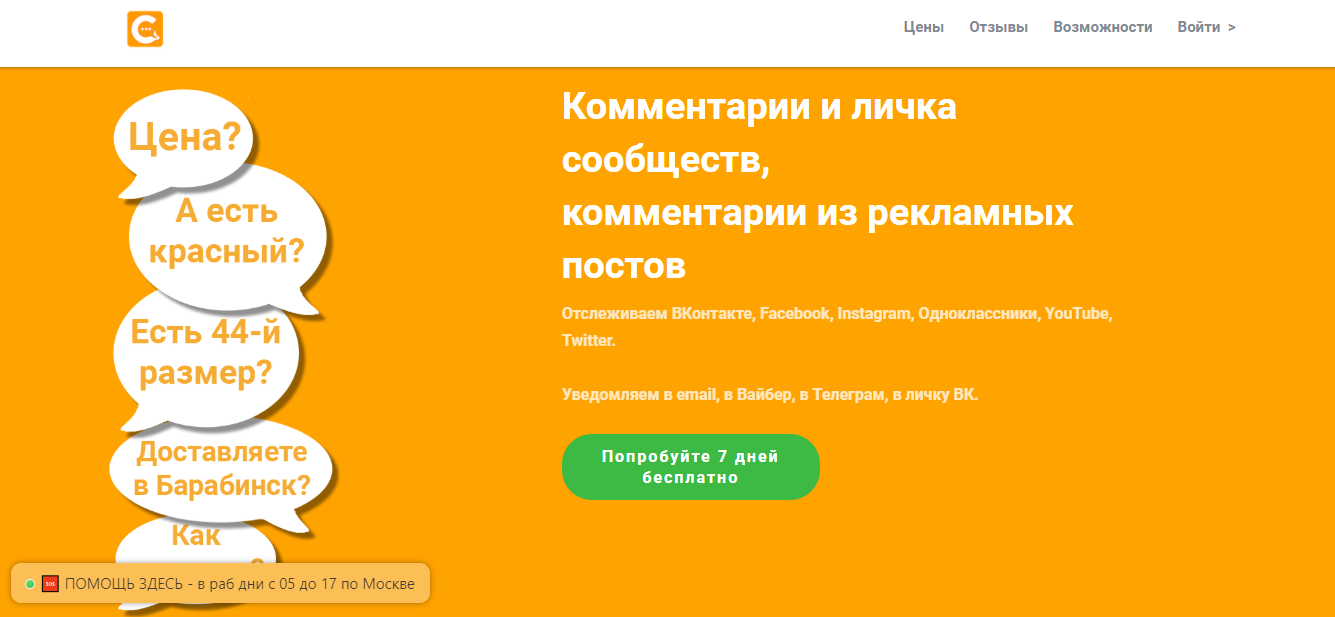Open the Цены menu item
Screen dimensions: 1335x617
(x=923, y=27)
